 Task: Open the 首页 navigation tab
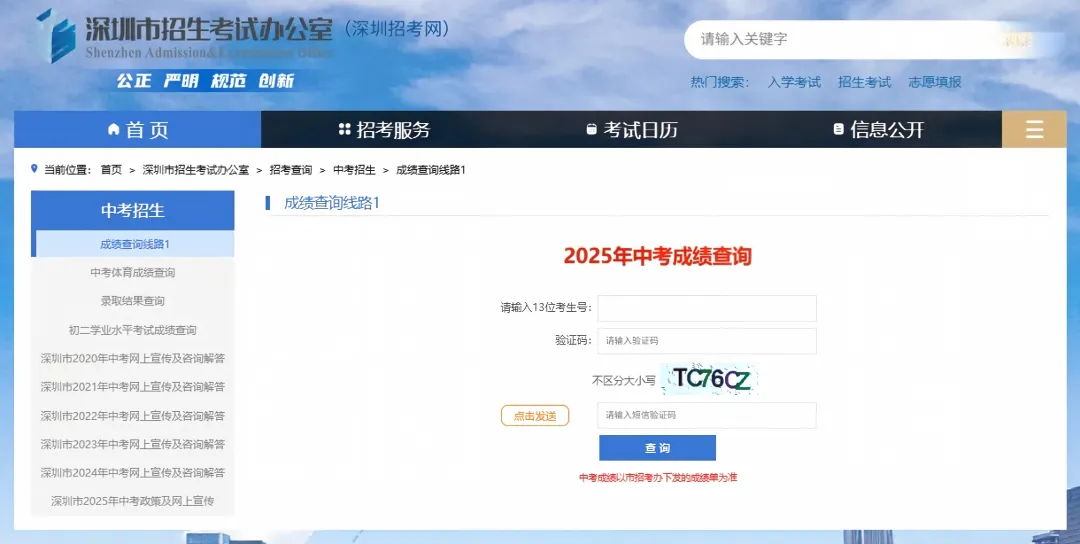click(x=138, y=129)
